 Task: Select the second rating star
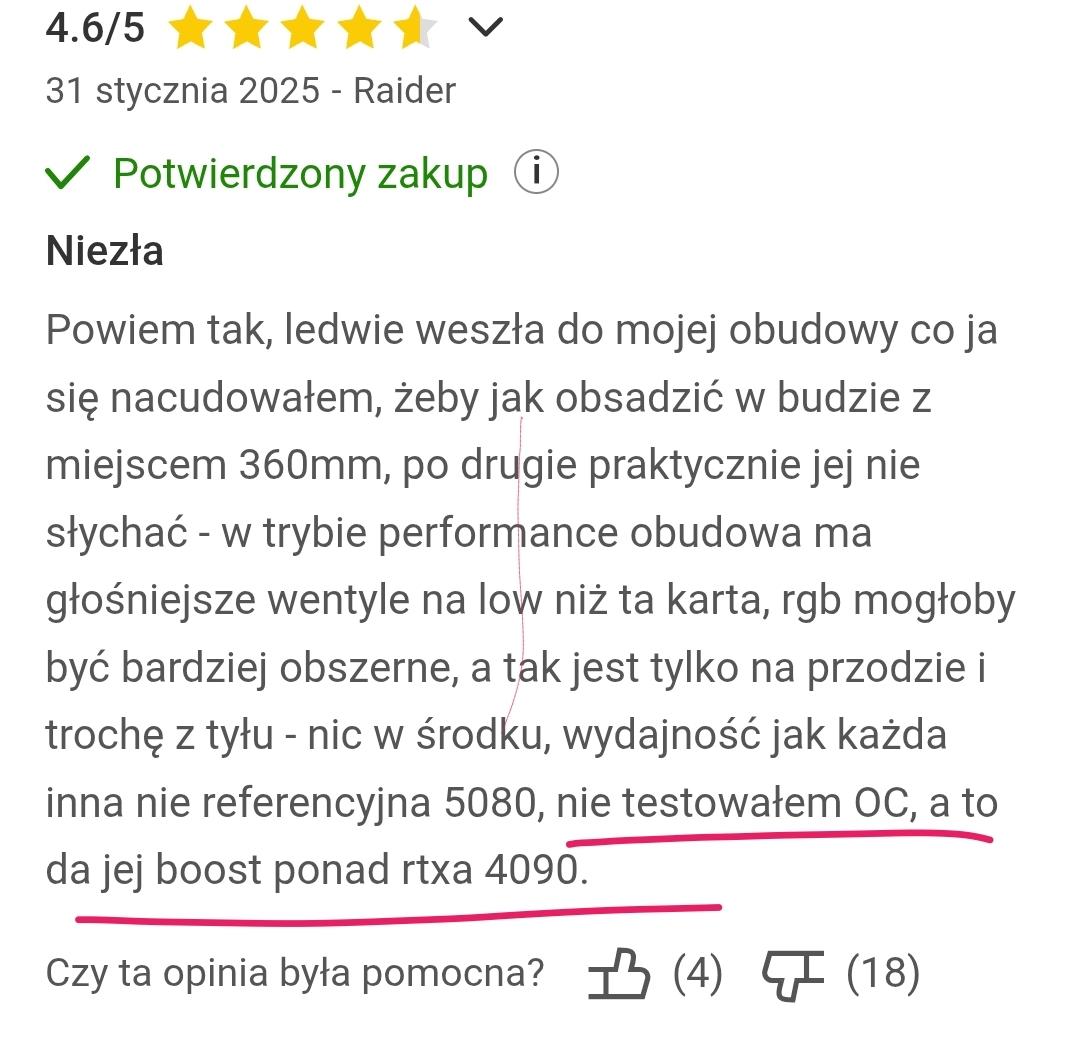[244, 28]
